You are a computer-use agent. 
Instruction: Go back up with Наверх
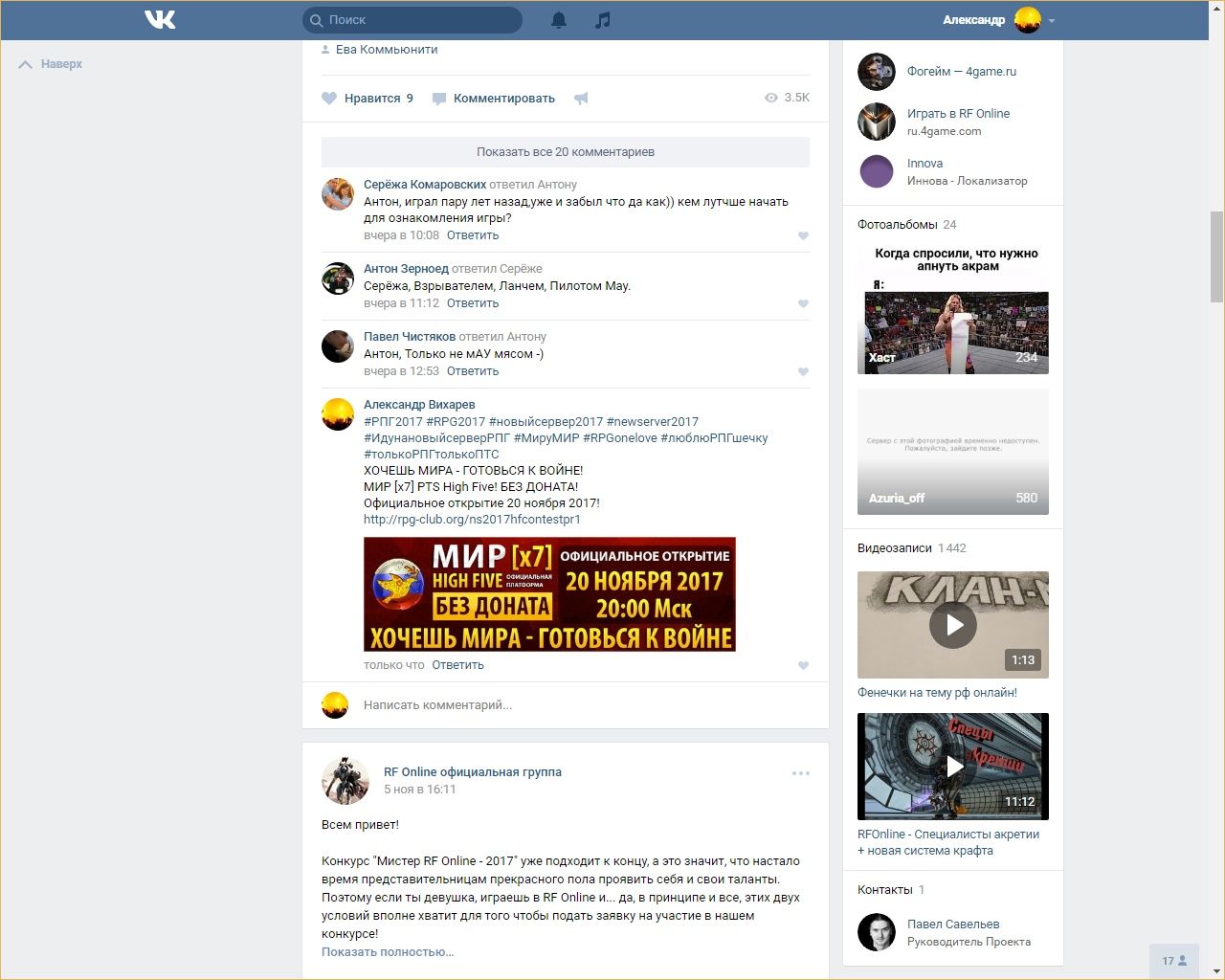point(51,64)
